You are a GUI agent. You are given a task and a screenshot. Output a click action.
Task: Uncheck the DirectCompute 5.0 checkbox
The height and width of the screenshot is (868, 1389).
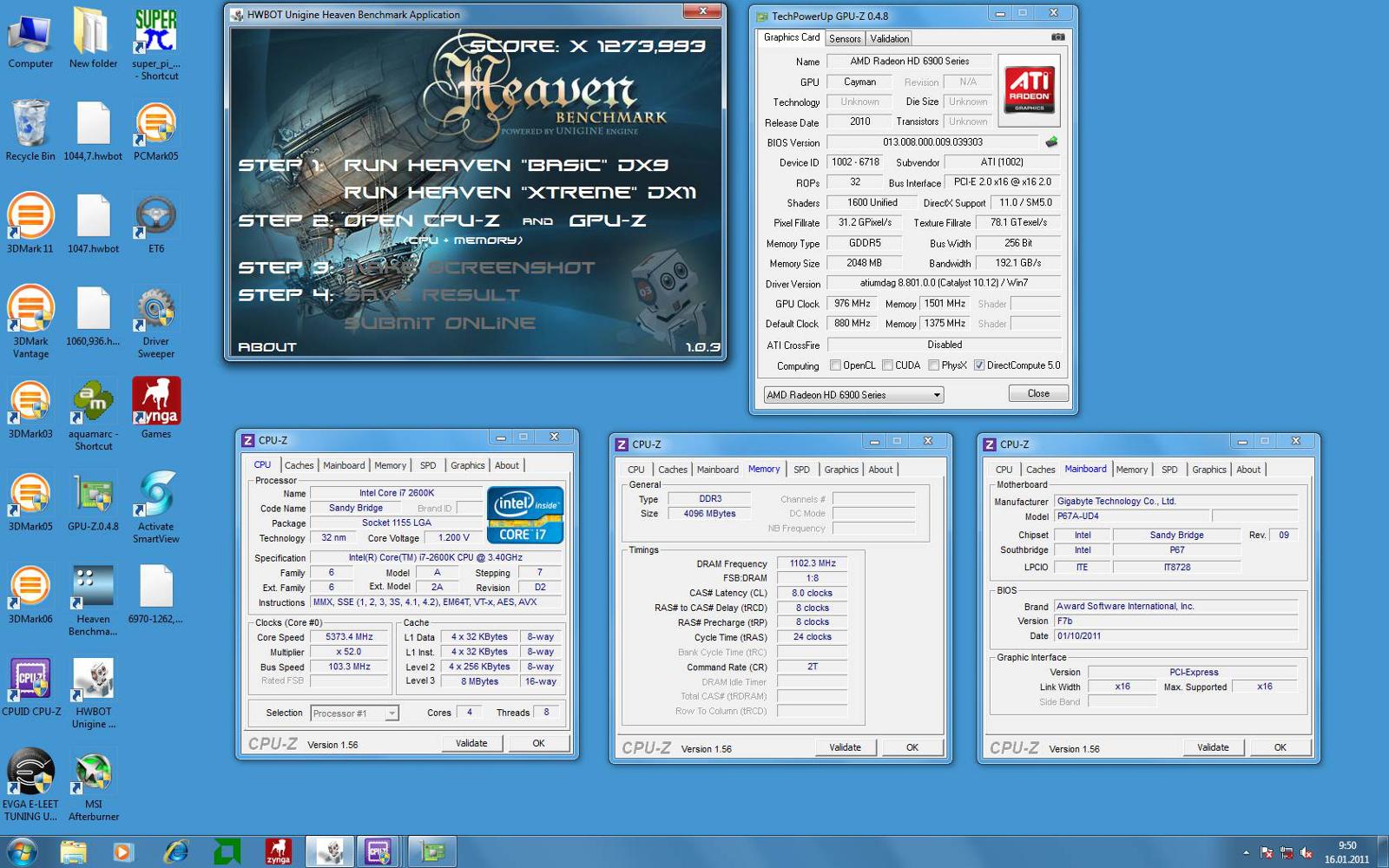[x=979, y=365]
